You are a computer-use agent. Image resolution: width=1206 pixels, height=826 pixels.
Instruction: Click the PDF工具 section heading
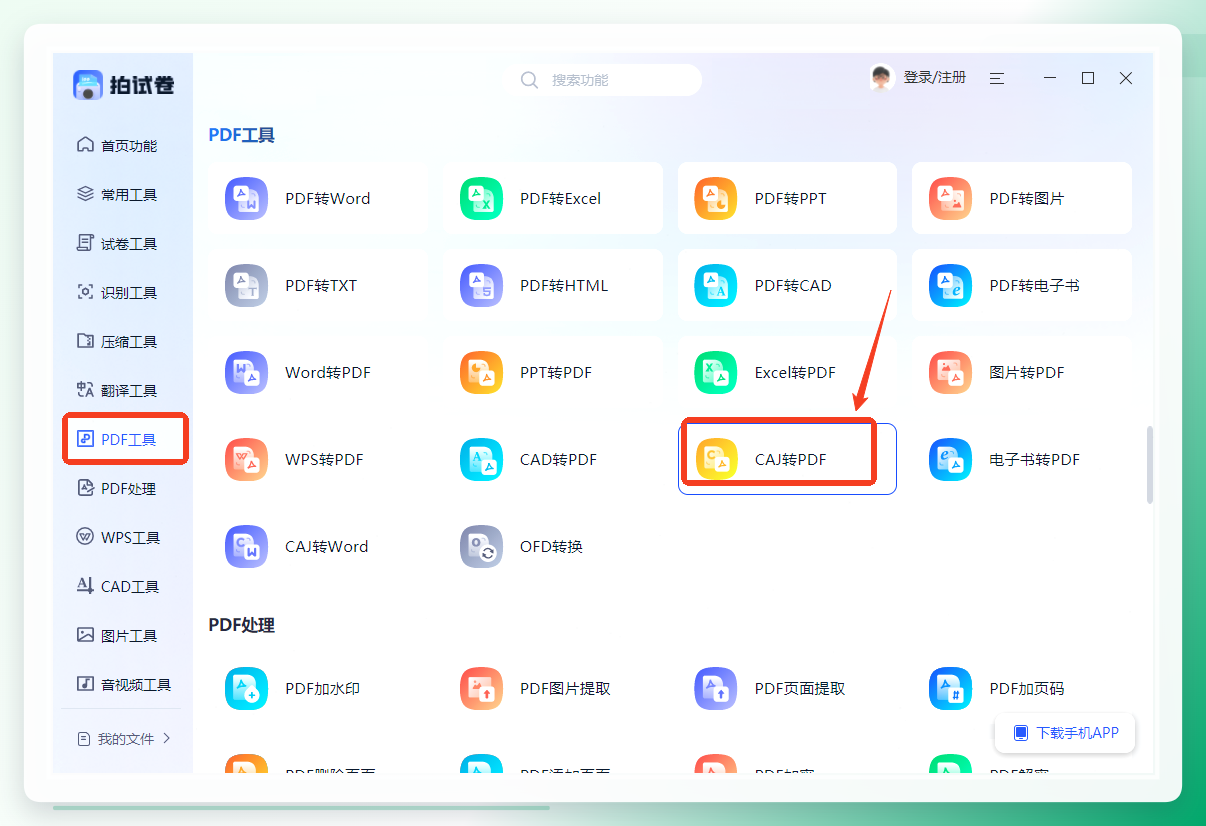pos(241,135)
